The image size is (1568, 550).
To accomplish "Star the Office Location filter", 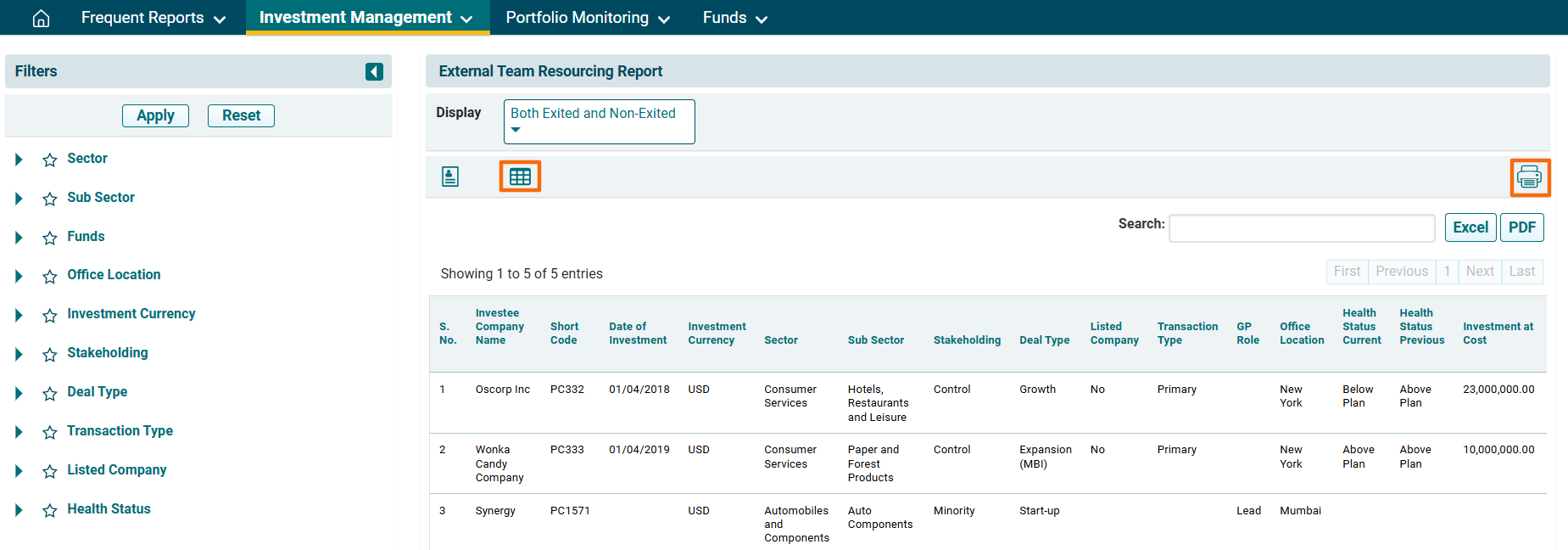I will [50, 276].
